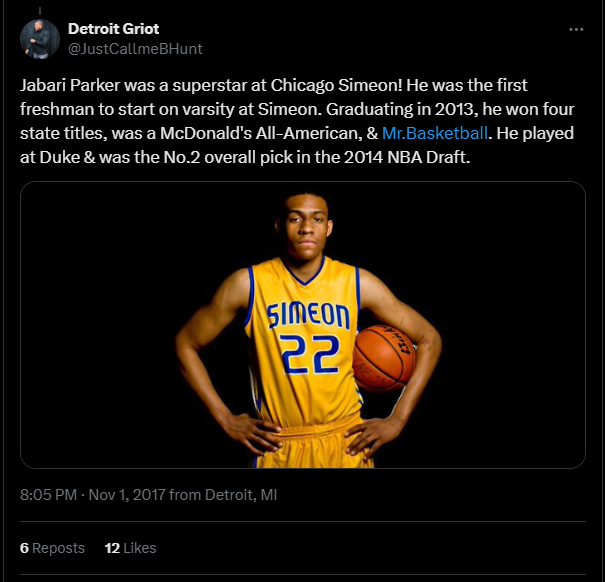Click the like count number 12

pyautogui.click(x=112, y=548)
